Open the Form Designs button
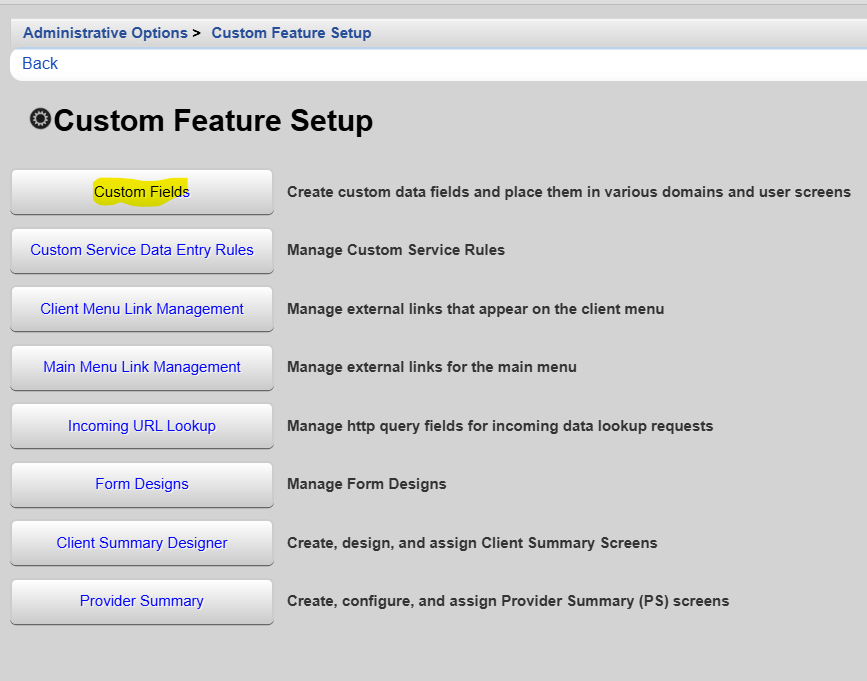This screenshot has height=681, width=867. point(142,484)
